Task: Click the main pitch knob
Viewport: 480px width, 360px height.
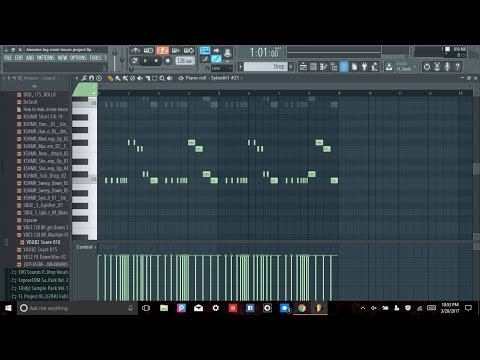Action: [122, 60]
